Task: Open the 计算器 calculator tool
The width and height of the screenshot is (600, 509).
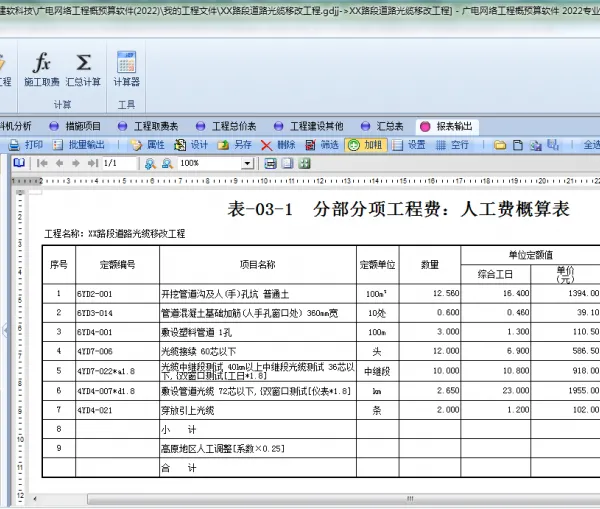Action: coord(127,69)
